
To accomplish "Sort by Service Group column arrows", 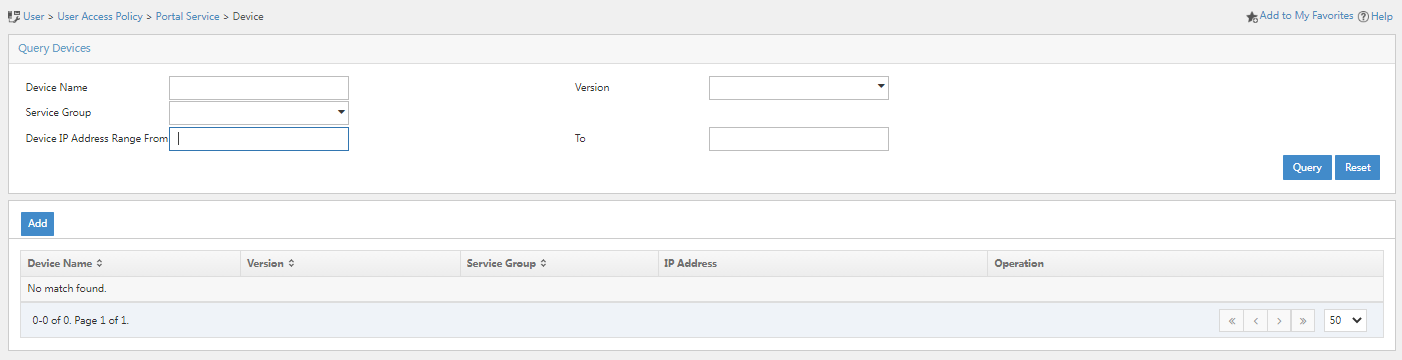I will [x=544, y=264].
